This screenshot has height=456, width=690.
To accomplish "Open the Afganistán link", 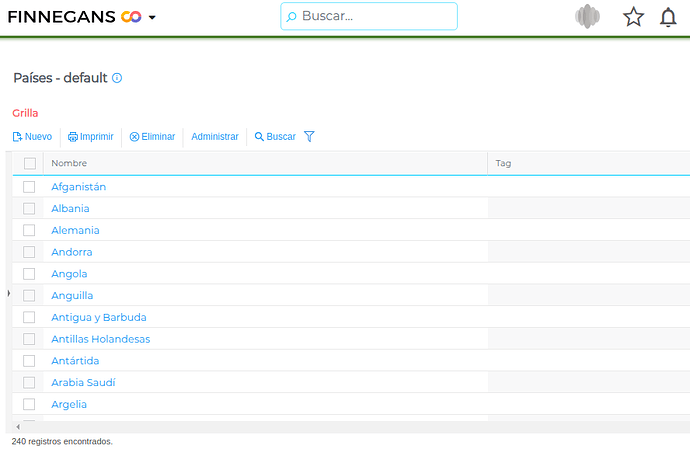I will point(78,187).
